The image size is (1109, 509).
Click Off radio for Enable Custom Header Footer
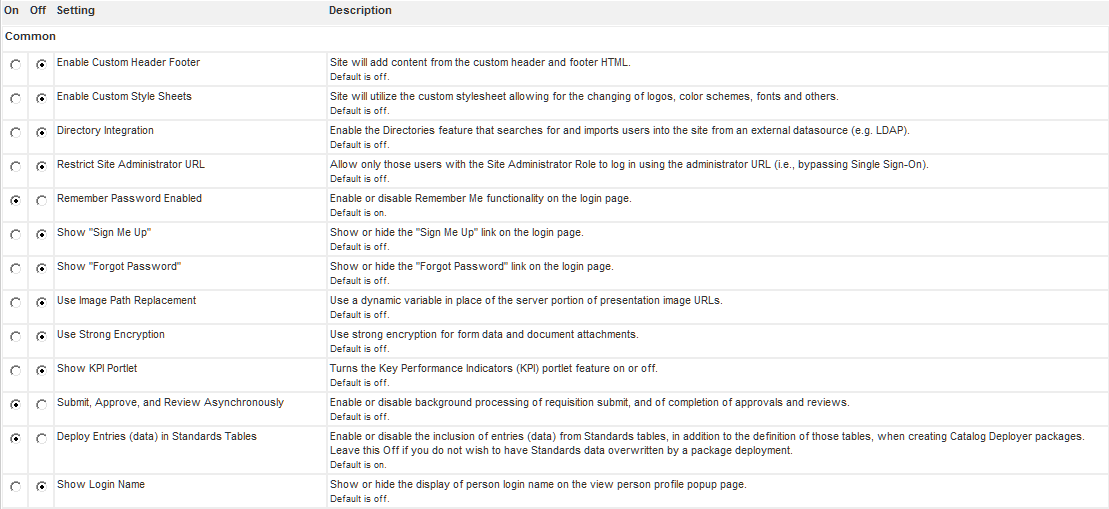tap(41, 65)
